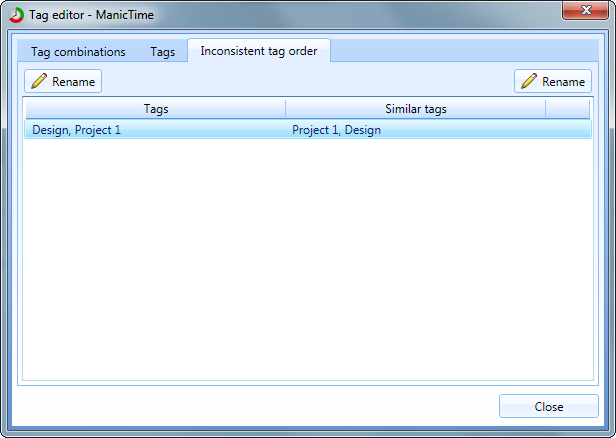Select the 'Design, Project 1' cell
Viewport: 616px width, 438px height.
click(x=76, y=130)
